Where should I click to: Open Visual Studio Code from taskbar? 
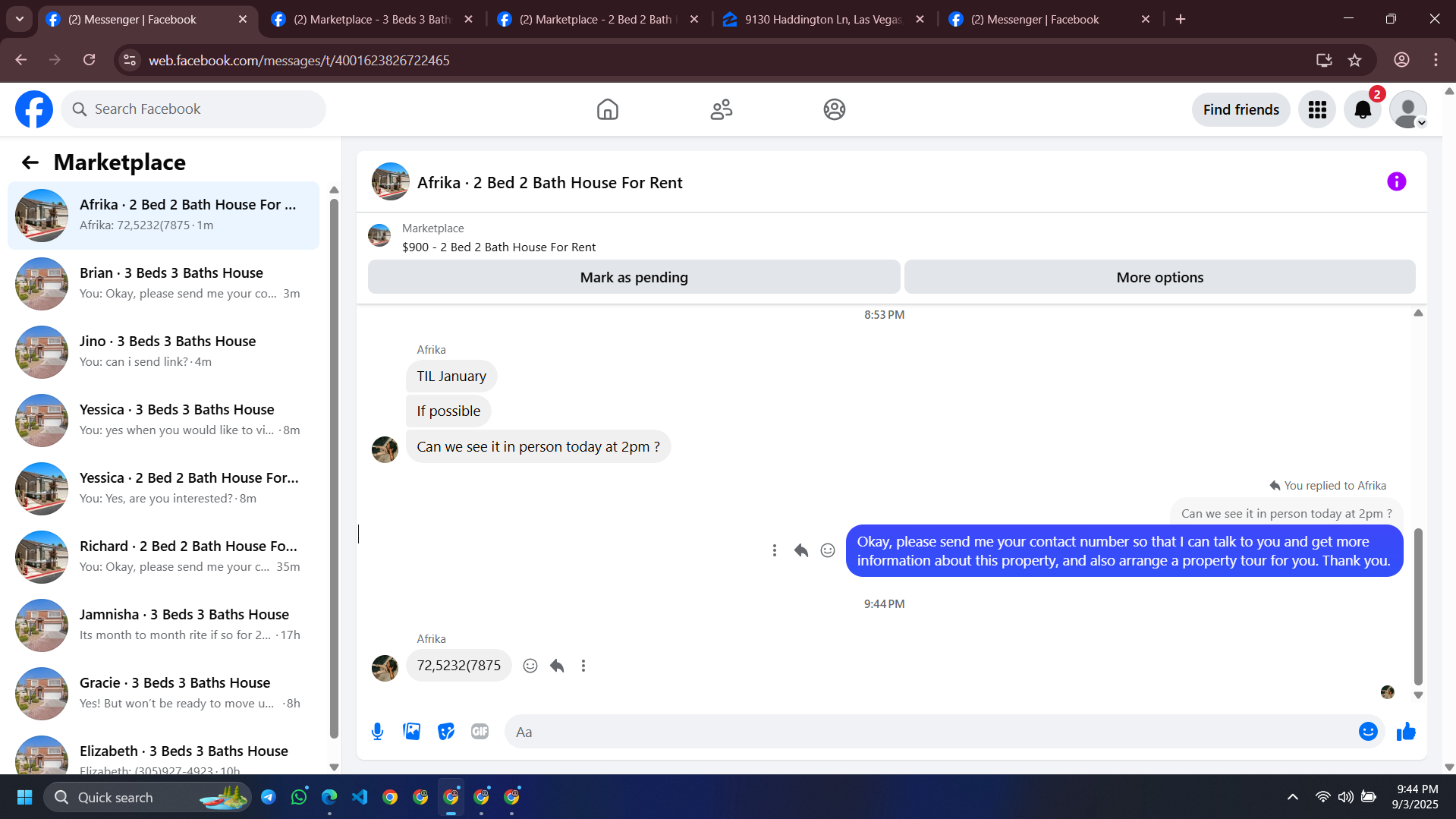point(360,797)
